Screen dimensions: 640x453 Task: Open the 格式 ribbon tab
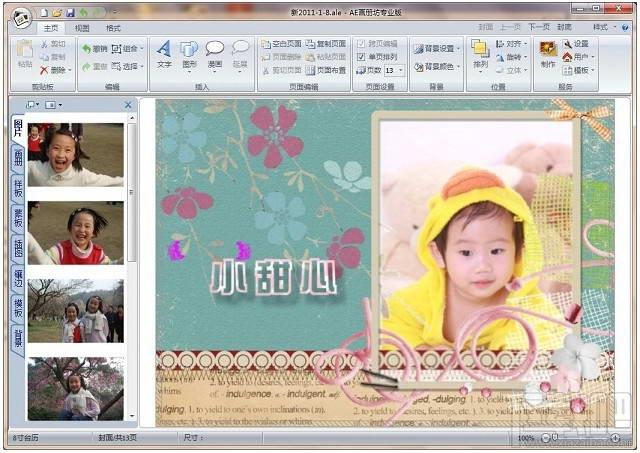(114, 28)
